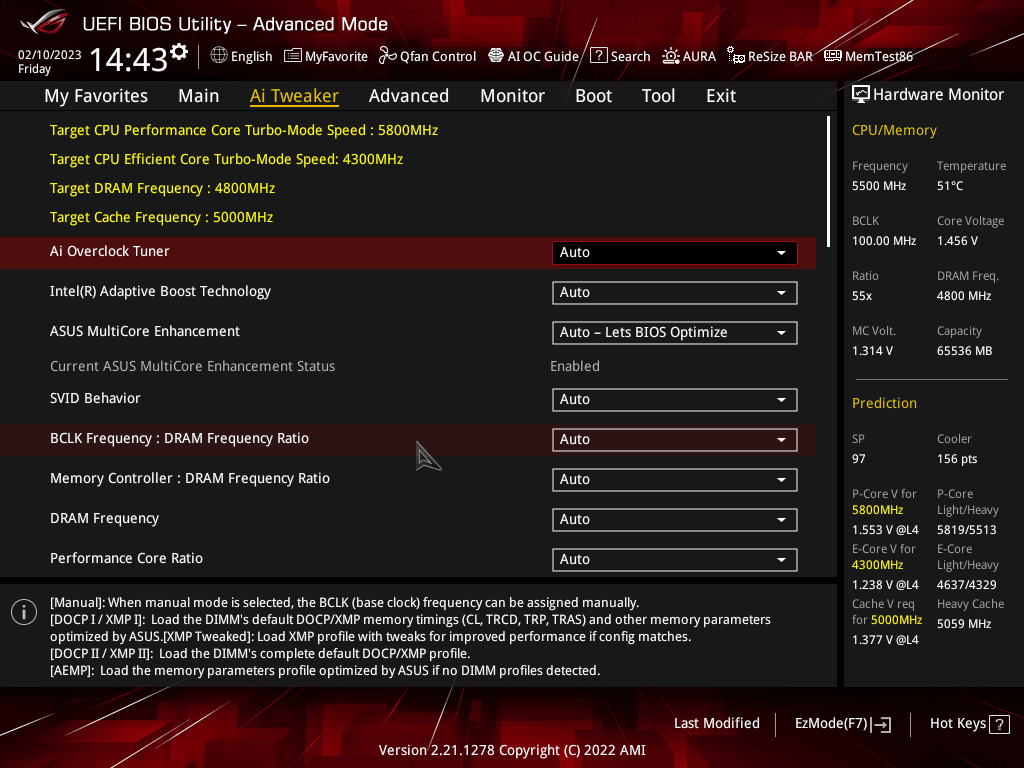The width and height of the screenshot is (1024, 768).
Task: Toggle the ReSize BAR icon
Action: pyautogui.click(x=736, y=56)
